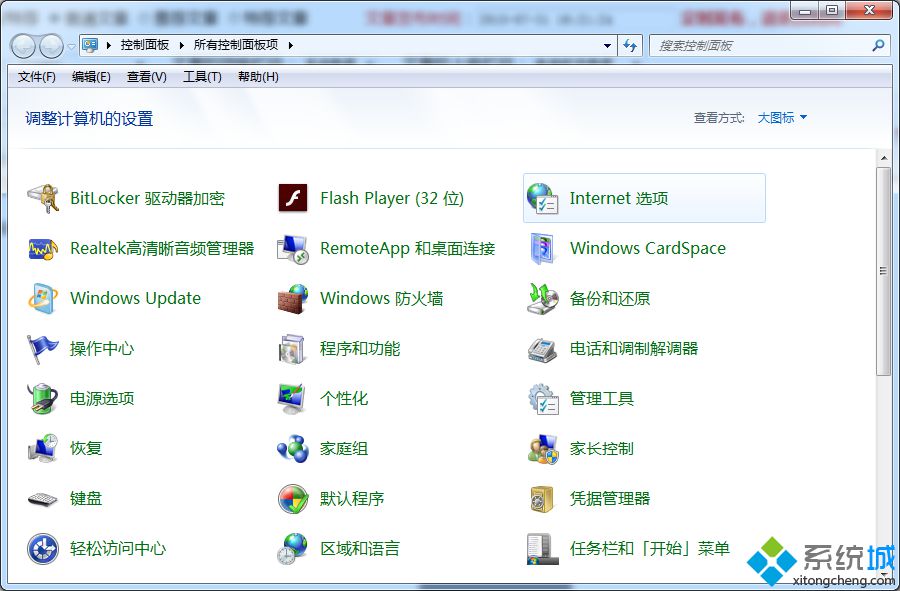This screenshot has width=900, height=591.
Task: Open 程序和功能 text link
Action: point(360,349)
